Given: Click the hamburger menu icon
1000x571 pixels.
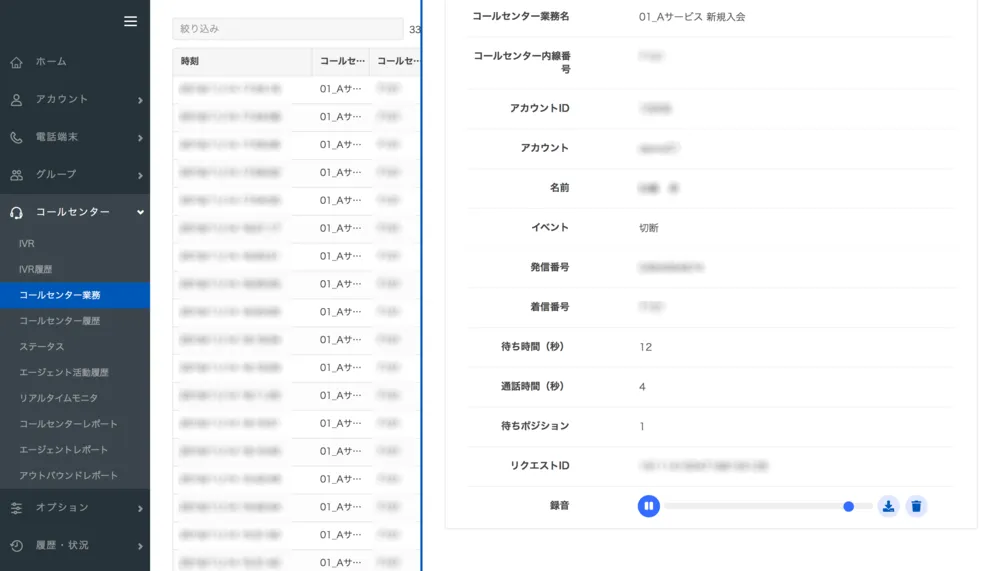Looking at the screenshot, I should [x=130, y=21].
